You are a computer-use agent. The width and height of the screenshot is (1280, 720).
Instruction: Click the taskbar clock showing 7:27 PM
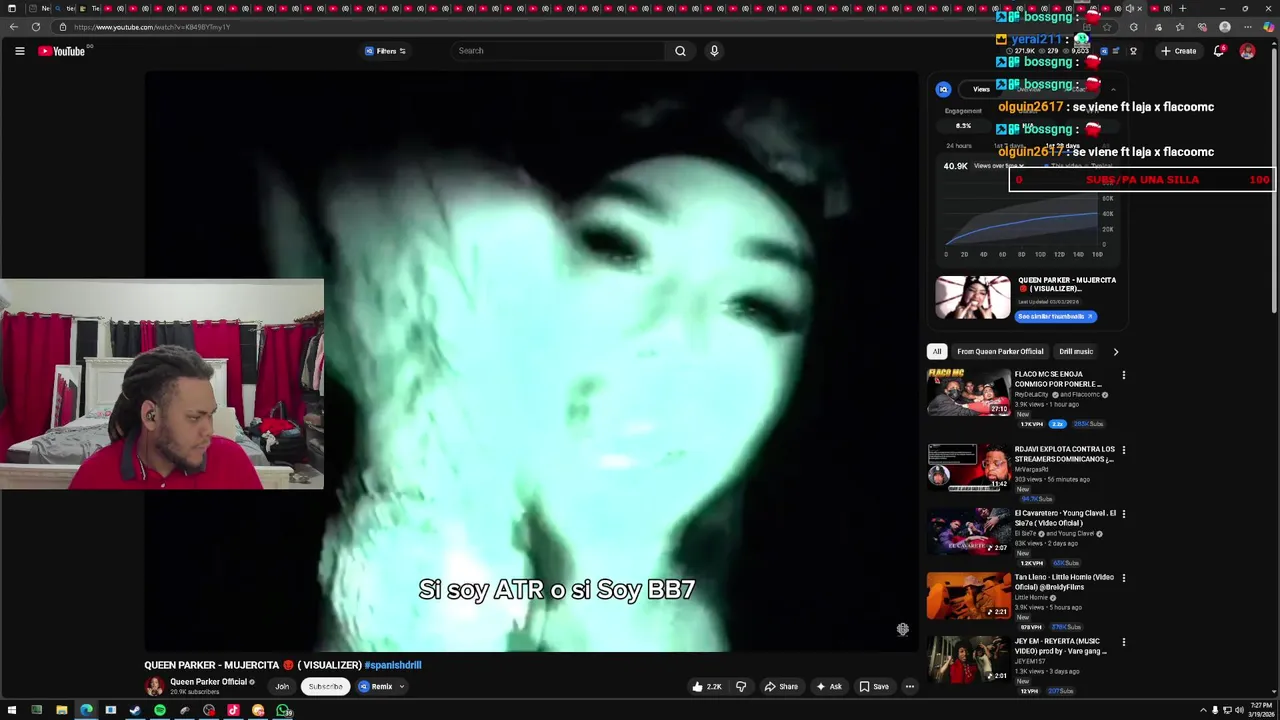click(x=1262, y=711)
